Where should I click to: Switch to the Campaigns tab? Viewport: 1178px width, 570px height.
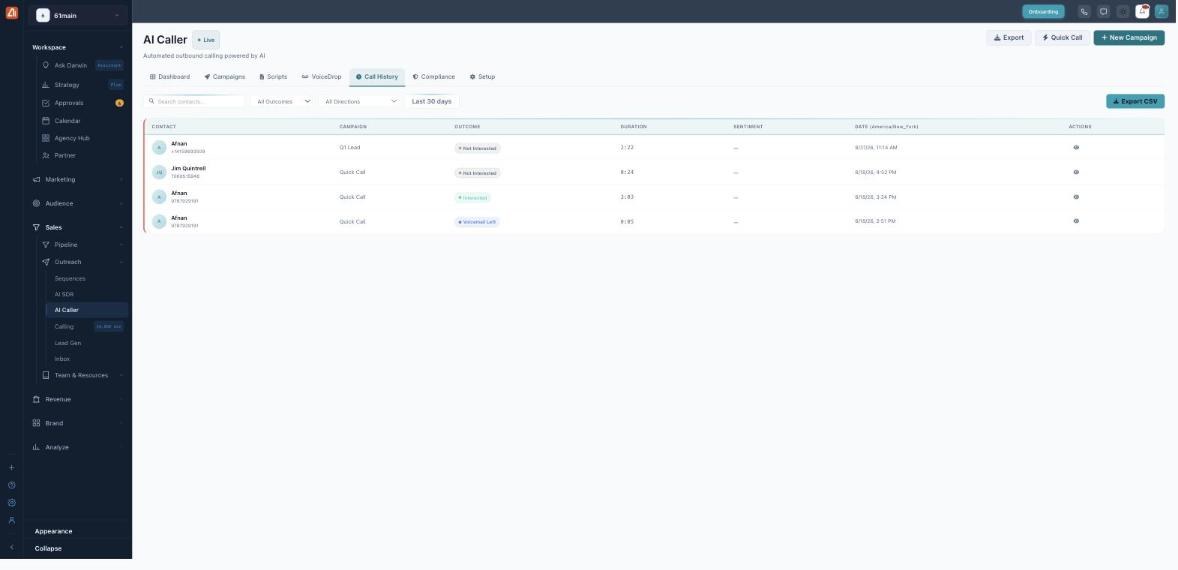pyautogui.click(x=225, y=77)
